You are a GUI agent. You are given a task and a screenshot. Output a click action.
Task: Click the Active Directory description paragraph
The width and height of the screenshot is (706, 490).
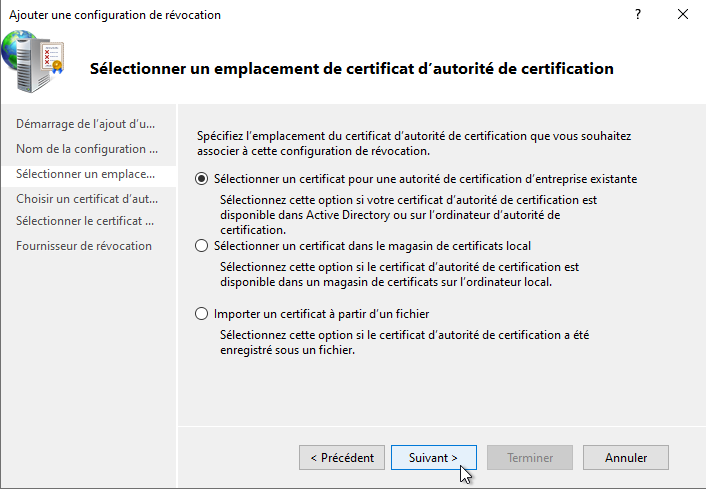(398, 214)
